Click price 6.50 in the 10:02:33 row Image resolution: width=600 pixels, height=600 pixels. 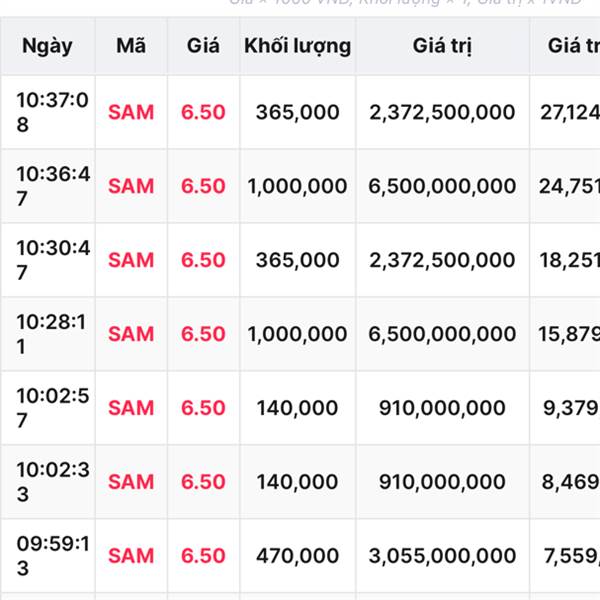pyautogui.click(x=203, y=482)
